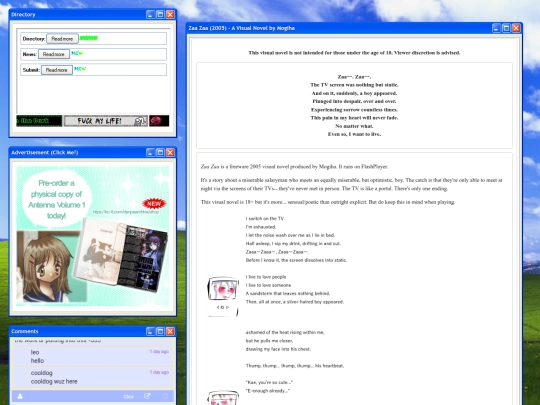Image resolution: width=540 pixels, height=405 pixels.
Task: Minimize the Directory window
Action: coord(150,14)
